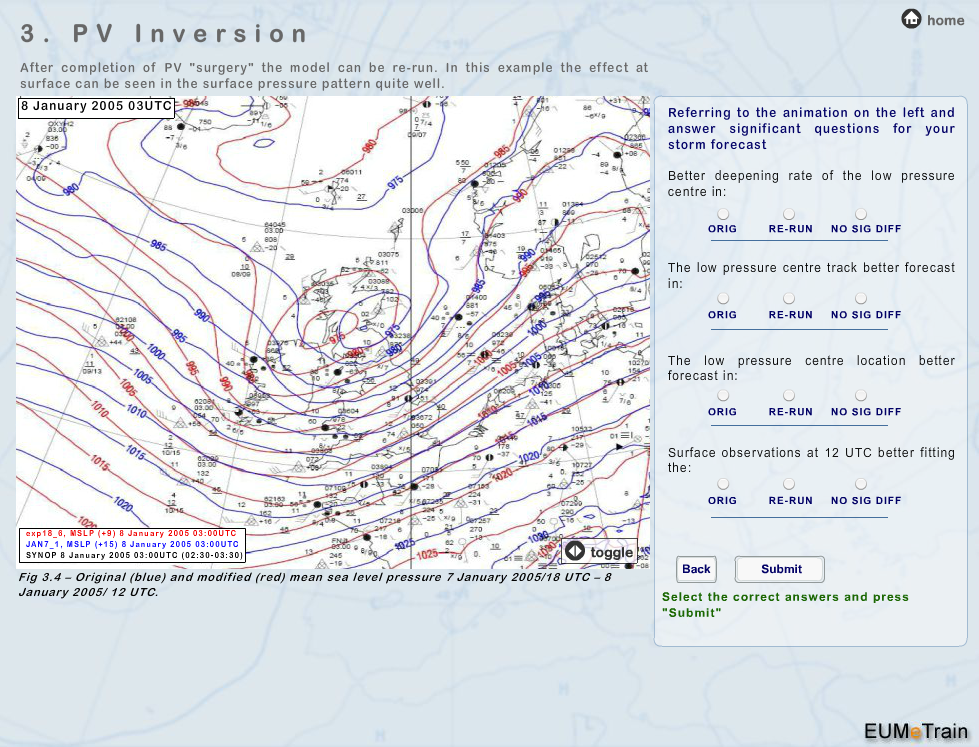Choose NO SIG DIFF for centre location
979x747 pixels.
coord(861,396)
